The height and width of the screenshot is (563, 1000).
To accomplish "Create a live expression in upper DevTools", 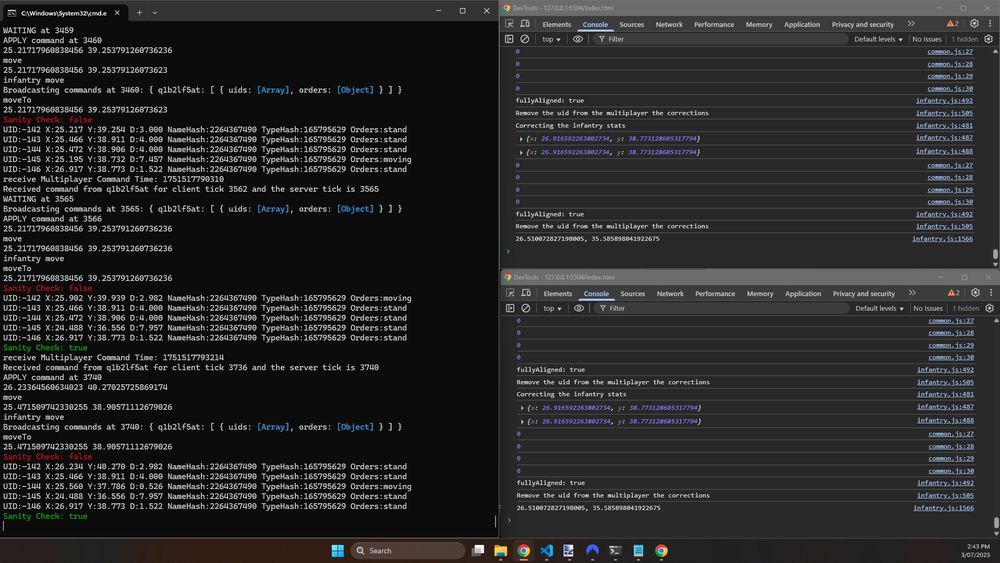I will tap(578, 39).
